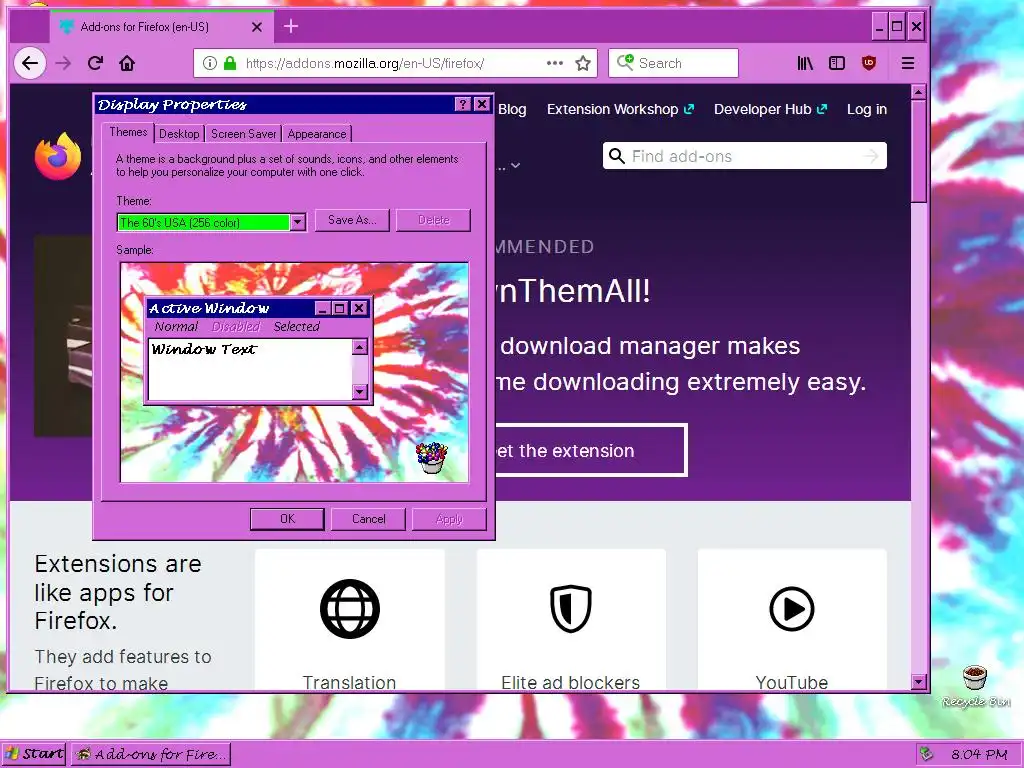Click the Elite ad blockers card label
Image resolution: width=1024 pixels, height=768 pixels.
point(571,682)
